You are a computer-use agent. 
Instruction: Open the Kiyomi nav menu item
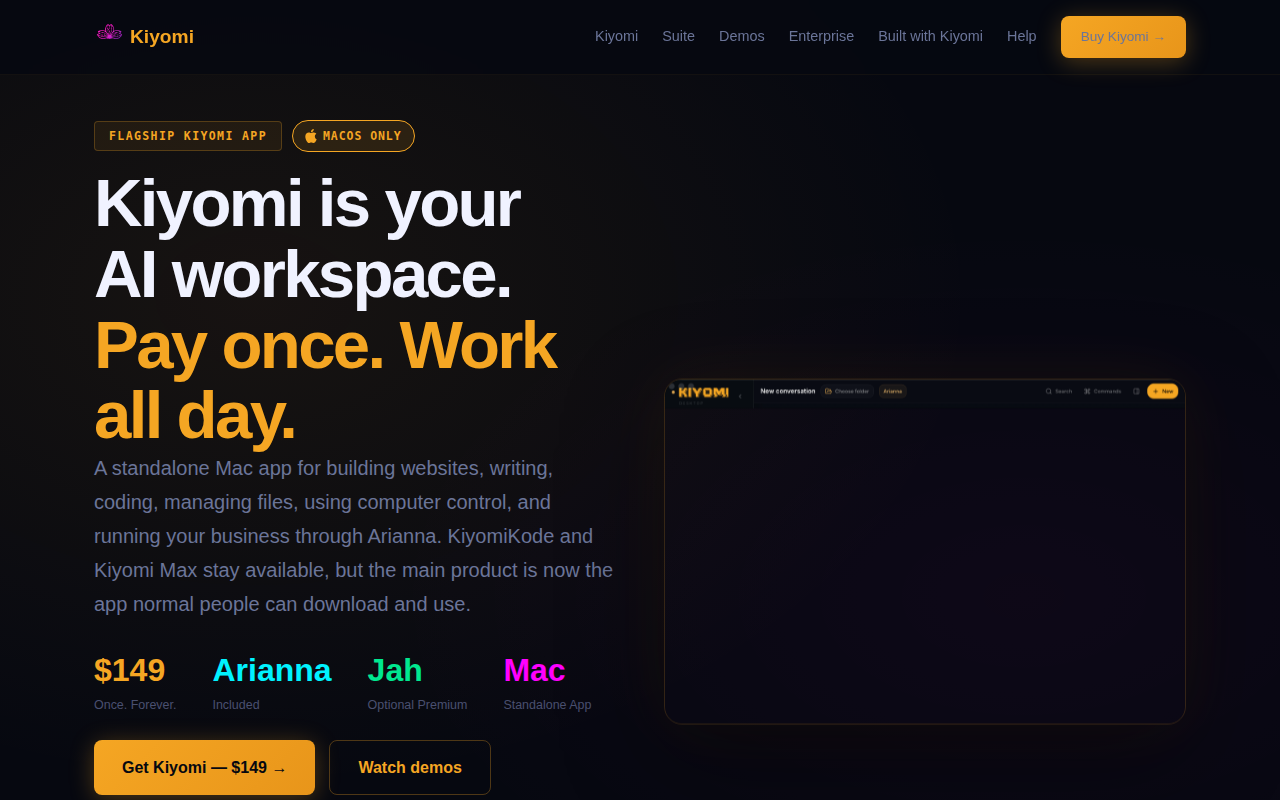616,36
